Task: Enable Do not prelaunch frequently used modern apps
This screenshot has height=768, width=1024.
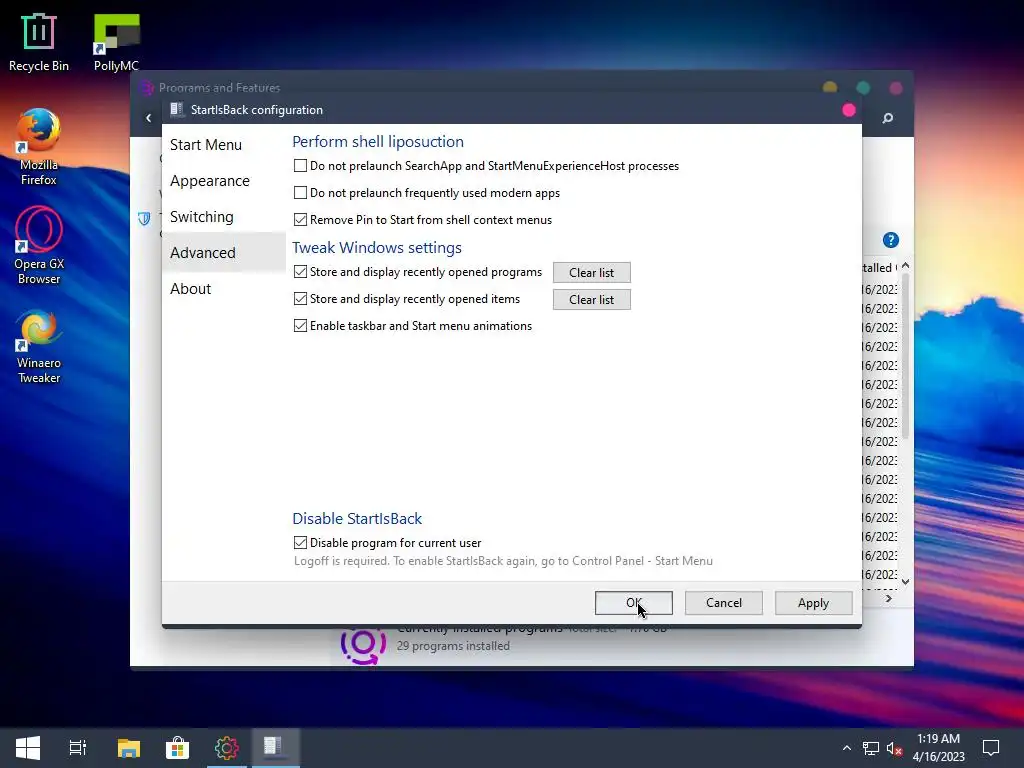Action: 300,193
